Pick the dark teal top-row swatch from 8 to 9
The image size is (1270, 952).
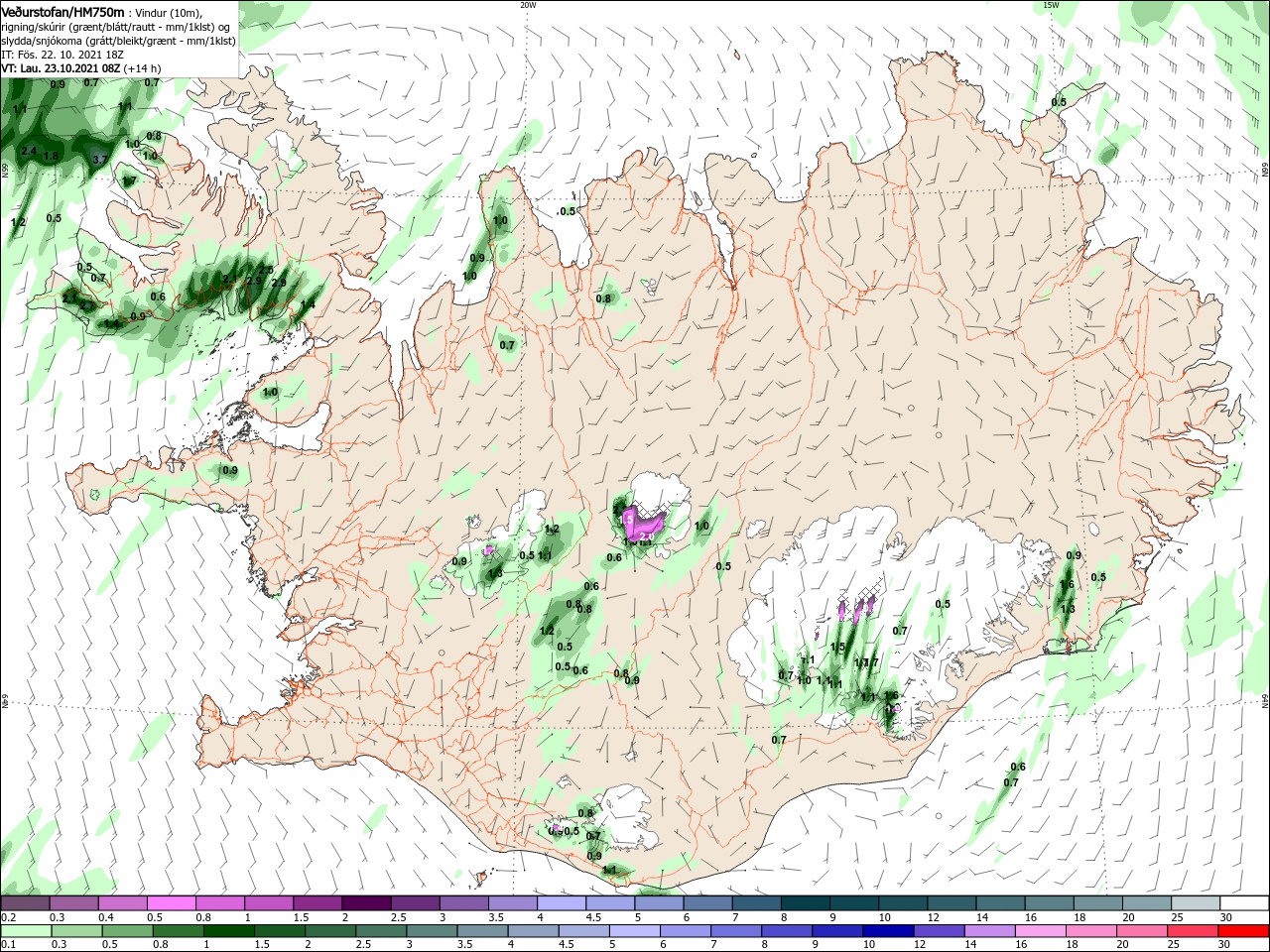806,903
